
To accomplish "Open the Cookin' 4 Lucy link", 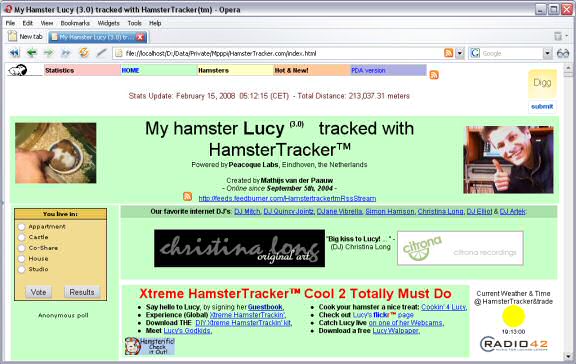I will (444, 307).
